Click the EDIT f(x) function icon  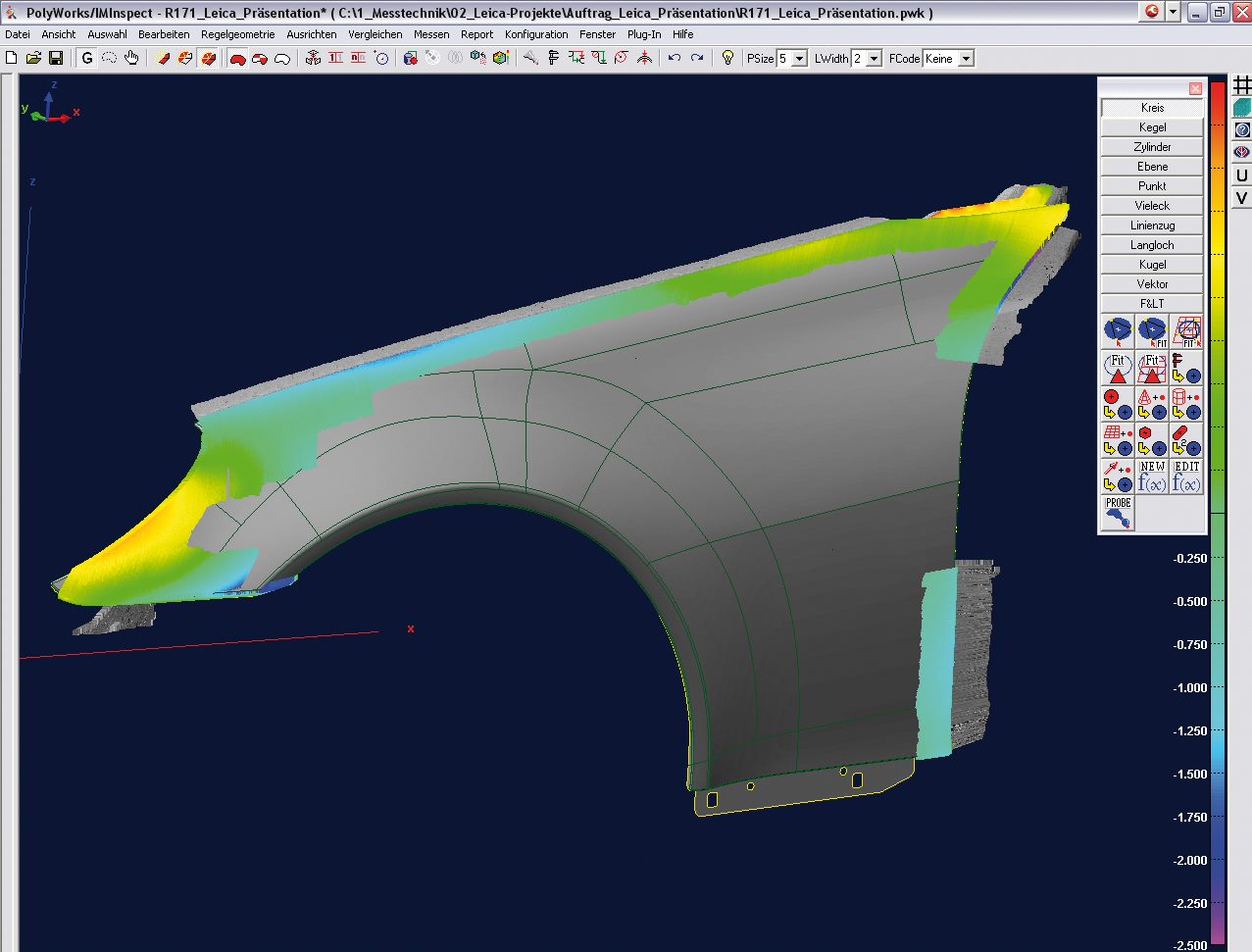(1186, 476)
